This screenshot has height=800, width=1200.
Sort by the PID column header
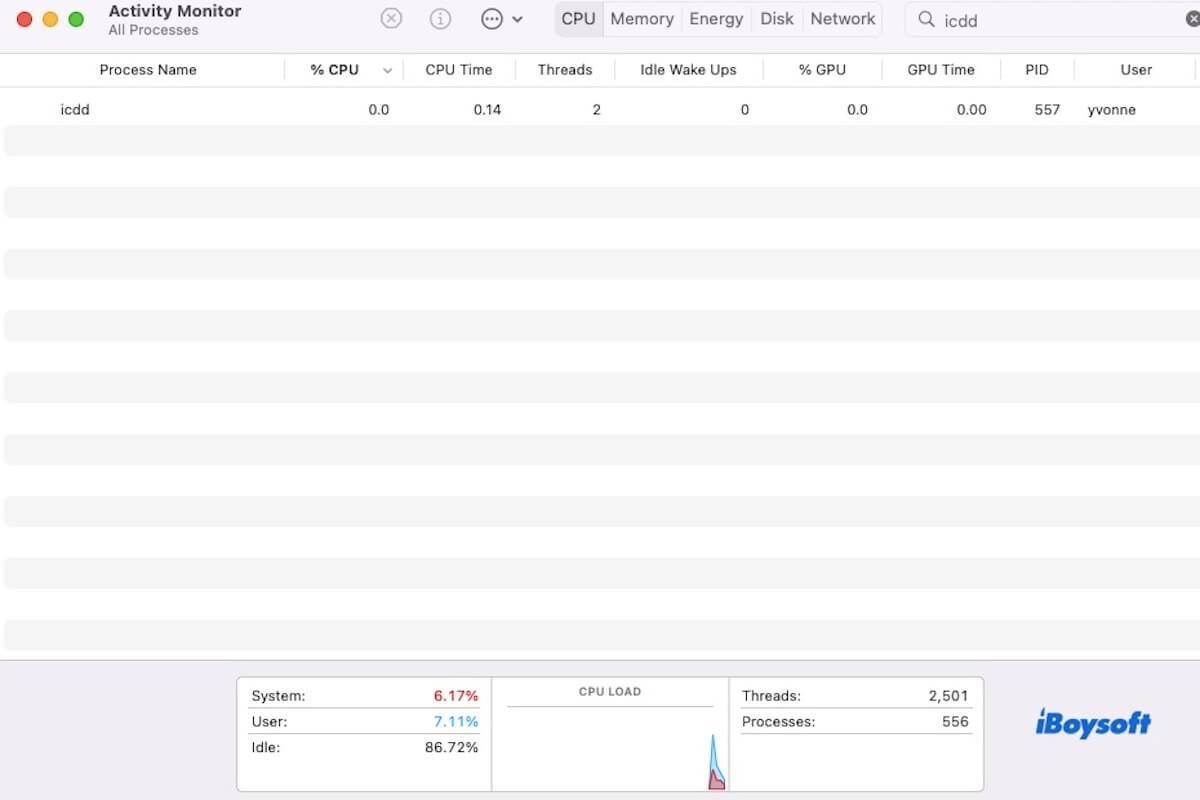tap(1036, 70)
